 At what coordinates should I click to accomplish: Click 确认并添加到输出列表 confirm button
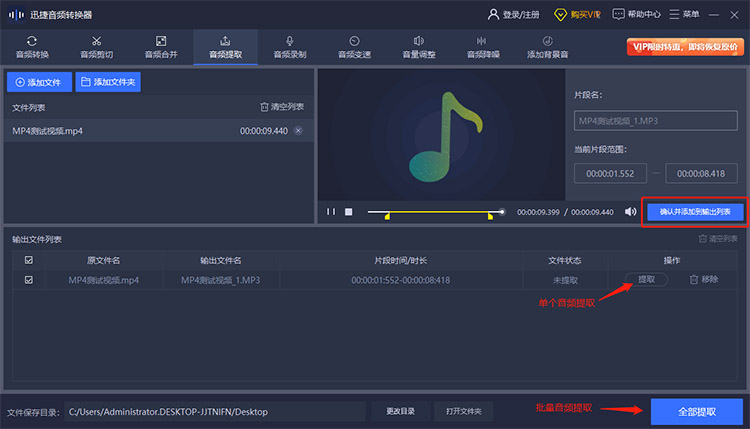[x=695, y=212]
